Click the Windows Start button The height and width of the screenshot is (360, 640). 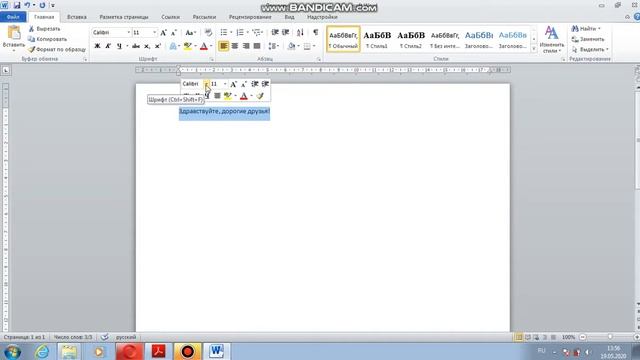[x=12, y=351]
